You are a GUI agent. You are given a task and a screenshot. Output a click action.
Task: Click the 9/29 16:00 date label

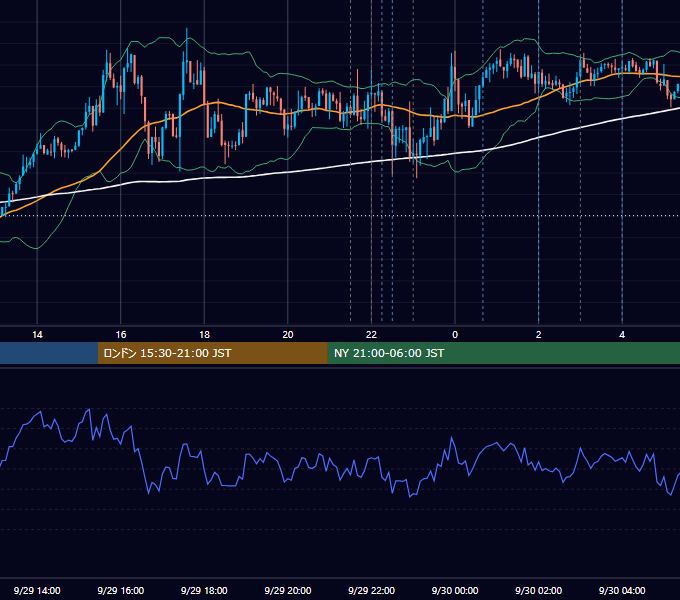pyautogui.click(x=121, y=590)
